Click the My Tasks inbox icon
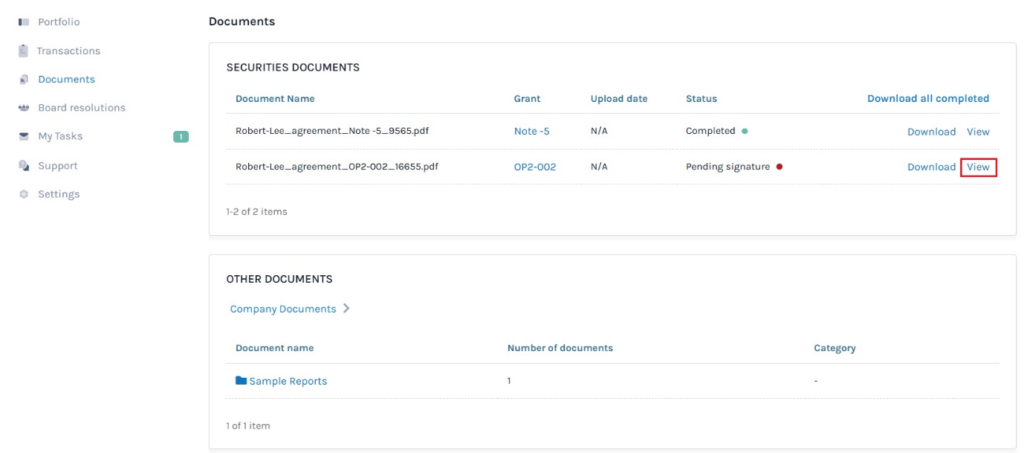This screenshot has height=453, width=1024. coord(23,137)
